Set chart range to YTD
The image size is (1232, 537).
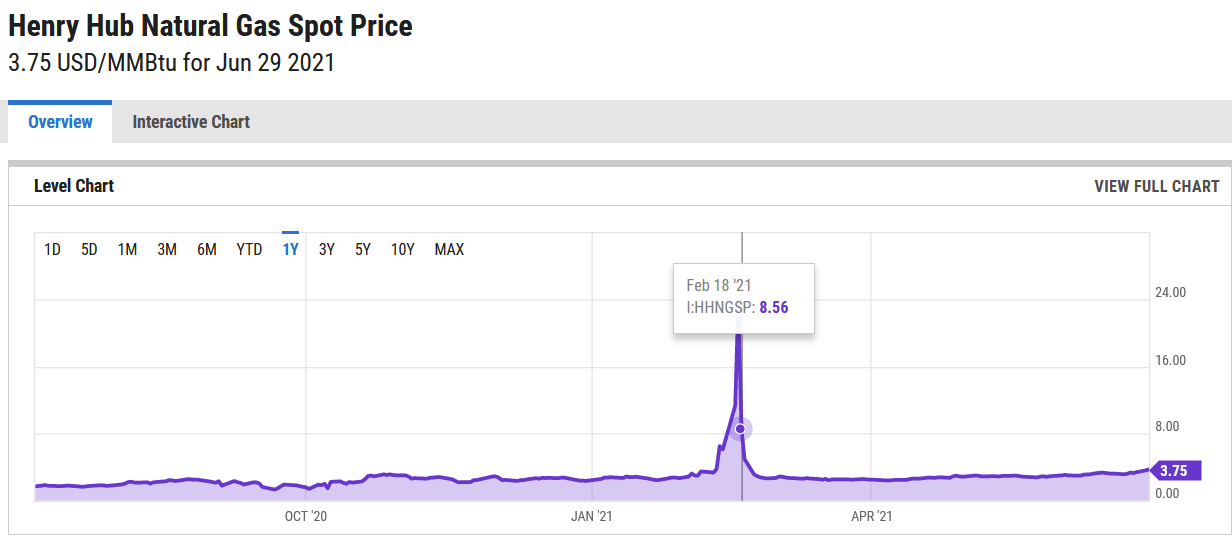click(x=249, y=250)
